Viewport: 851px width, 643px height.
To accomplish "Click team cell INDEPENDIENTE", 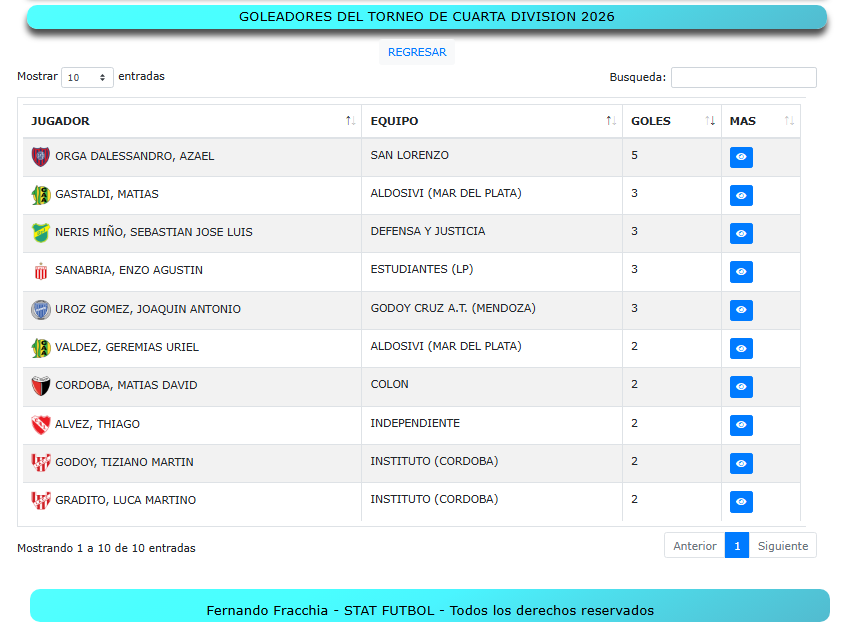I will coord(415,423).
